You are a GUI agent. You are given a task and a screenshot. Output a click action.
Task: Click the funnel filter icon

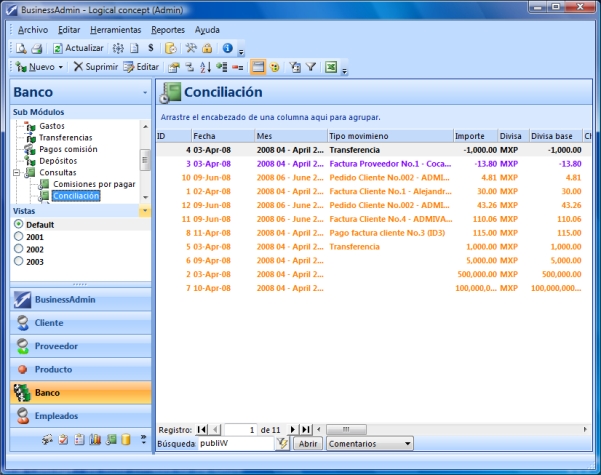click(311, 67)
